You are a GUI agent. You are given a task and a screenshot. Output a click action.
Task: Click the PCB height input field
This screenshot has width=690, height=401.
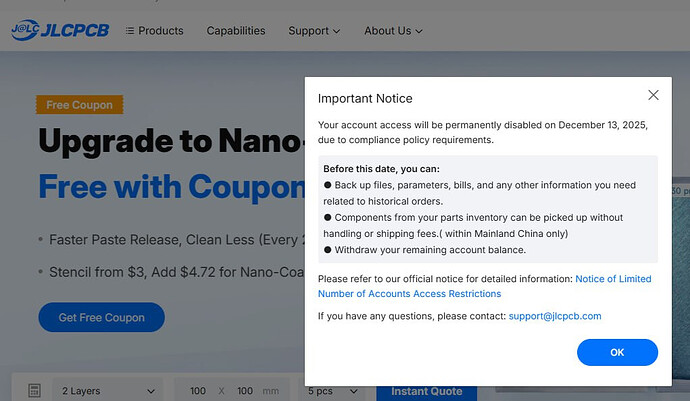[244, 391]
